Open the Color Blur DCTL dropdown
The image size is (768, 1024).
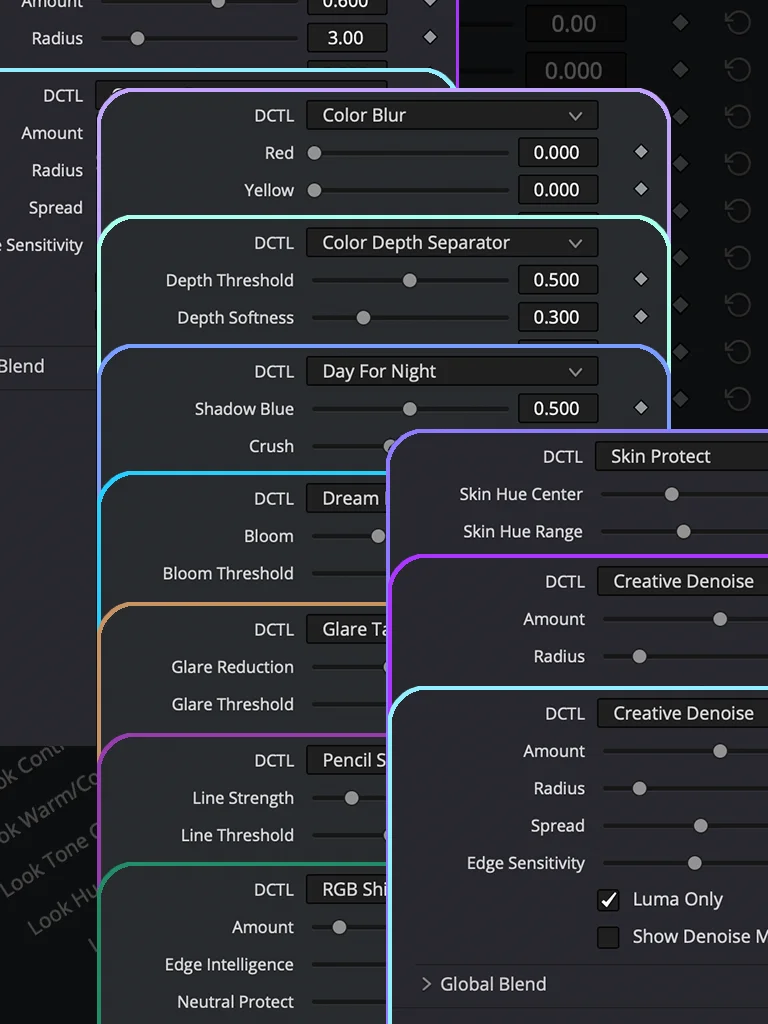tap(452, 116)
